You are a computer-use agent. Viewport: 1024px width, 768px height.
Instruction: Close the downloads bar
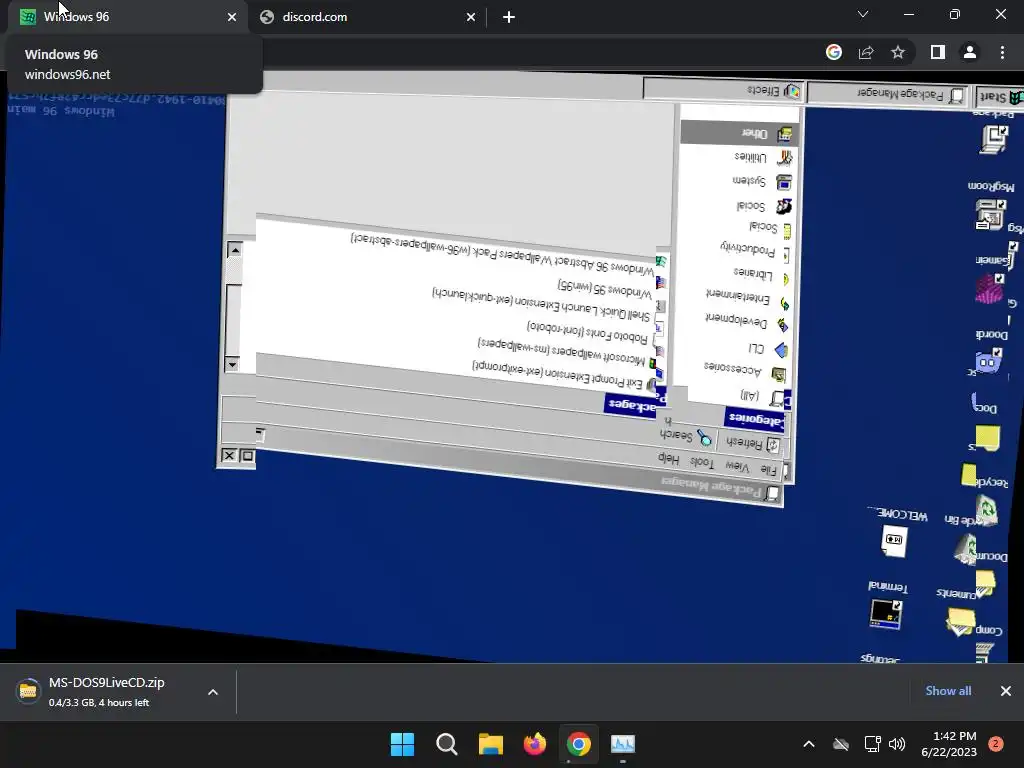tap(1006, 690)
